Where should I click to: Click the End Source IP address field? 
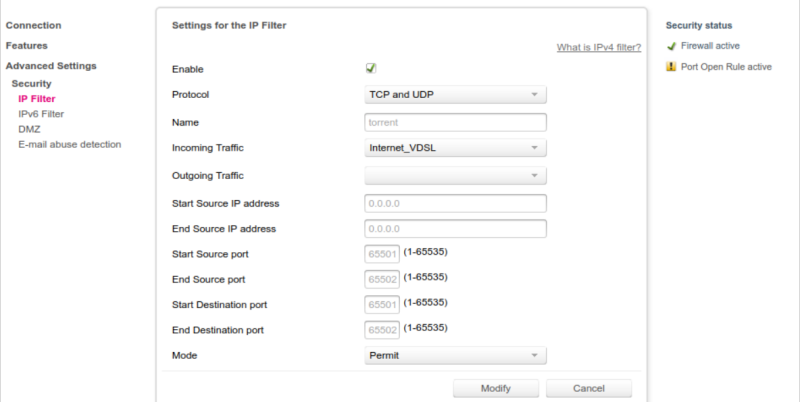(x=456, y=229)
